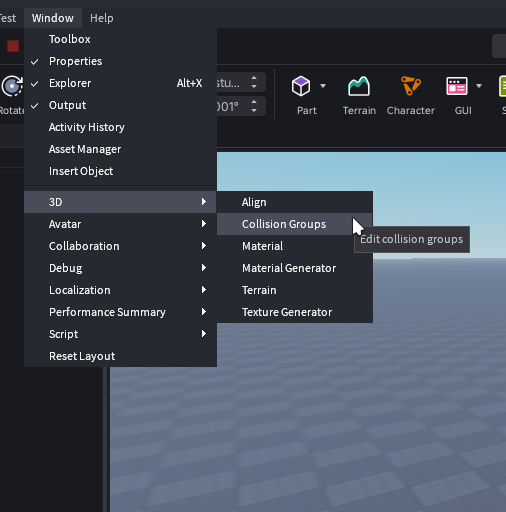Click the Character rig icon
506x512 pixels.
click(411, 86)
